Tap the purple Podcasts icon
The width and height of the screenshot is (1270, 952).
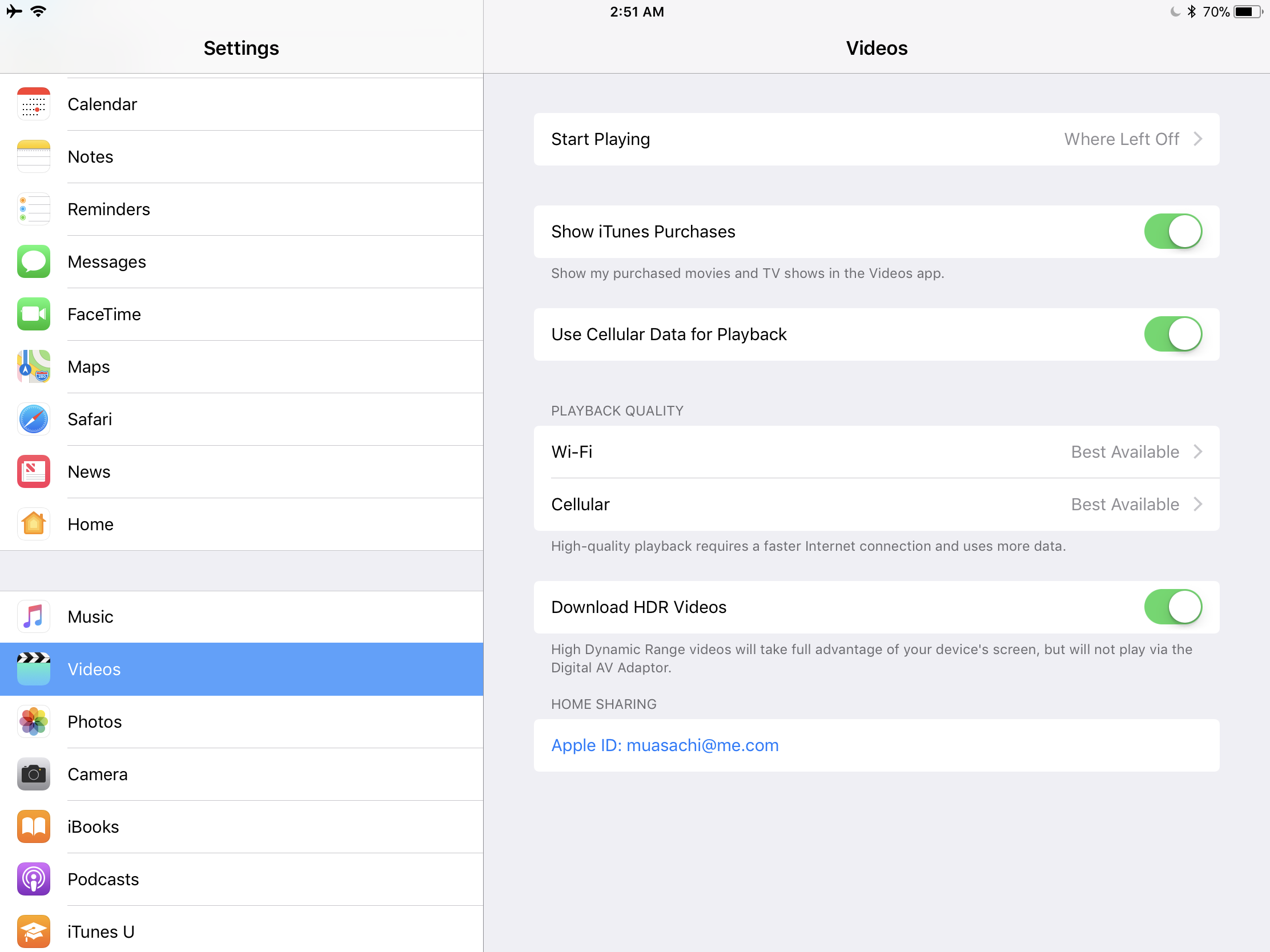33,879
